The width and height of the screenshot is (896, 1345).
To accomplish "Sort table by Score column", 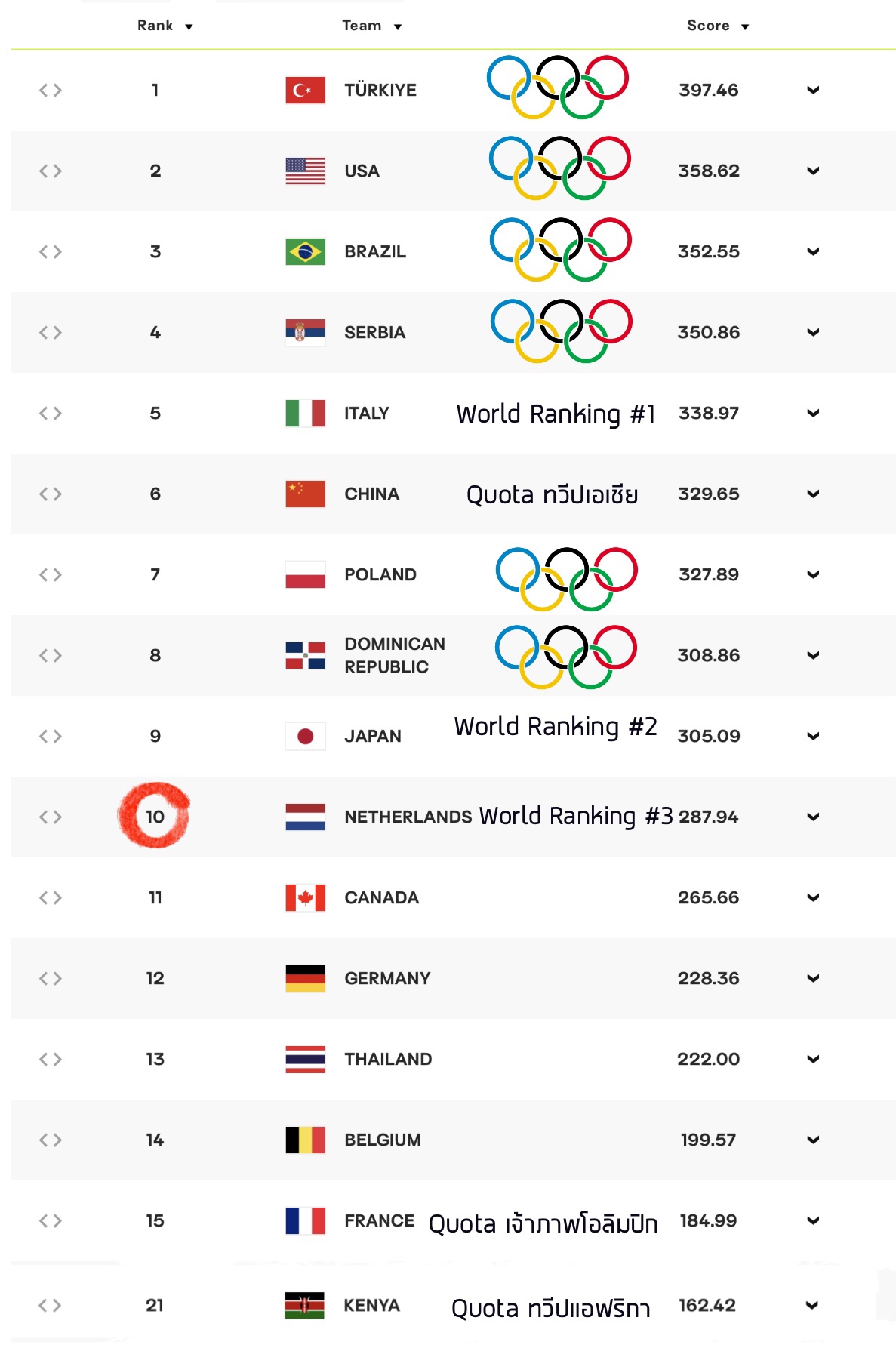I will (718, 26).
